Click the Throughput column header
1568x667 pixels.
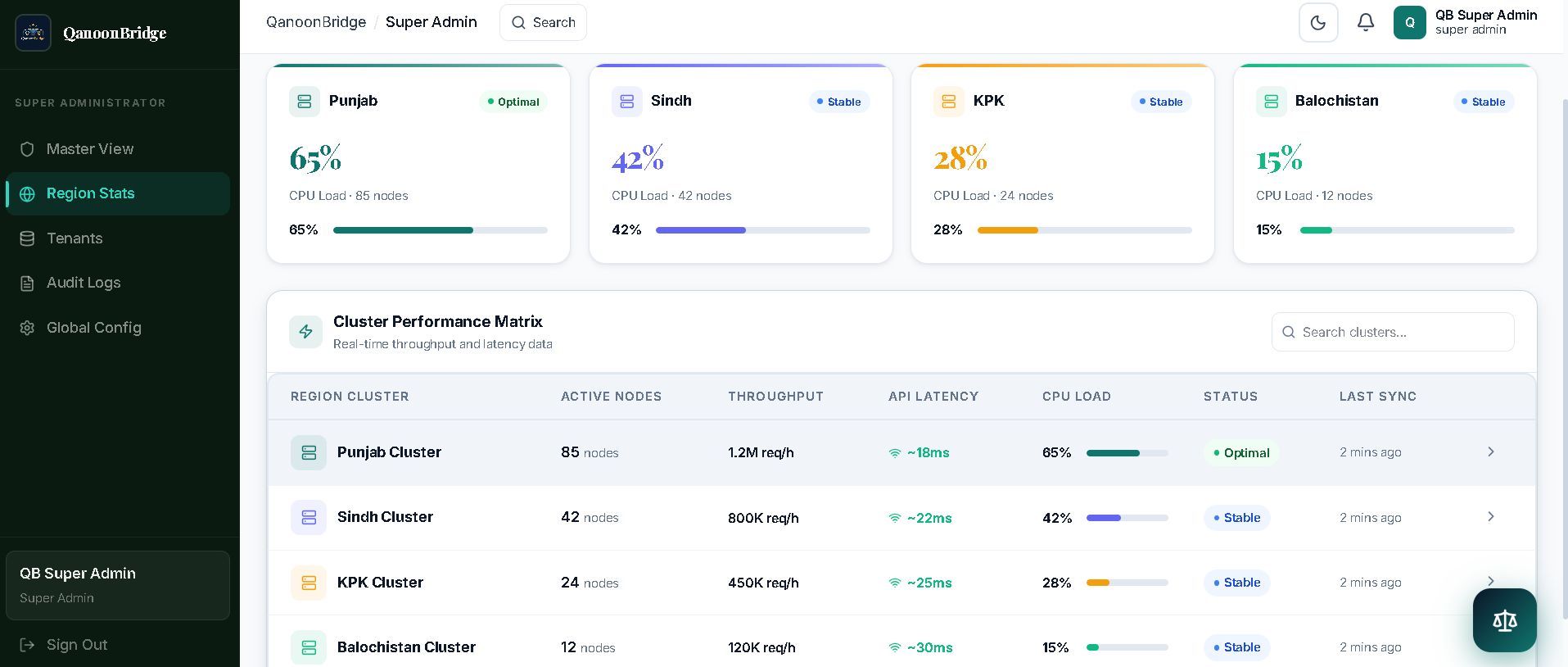775,397
